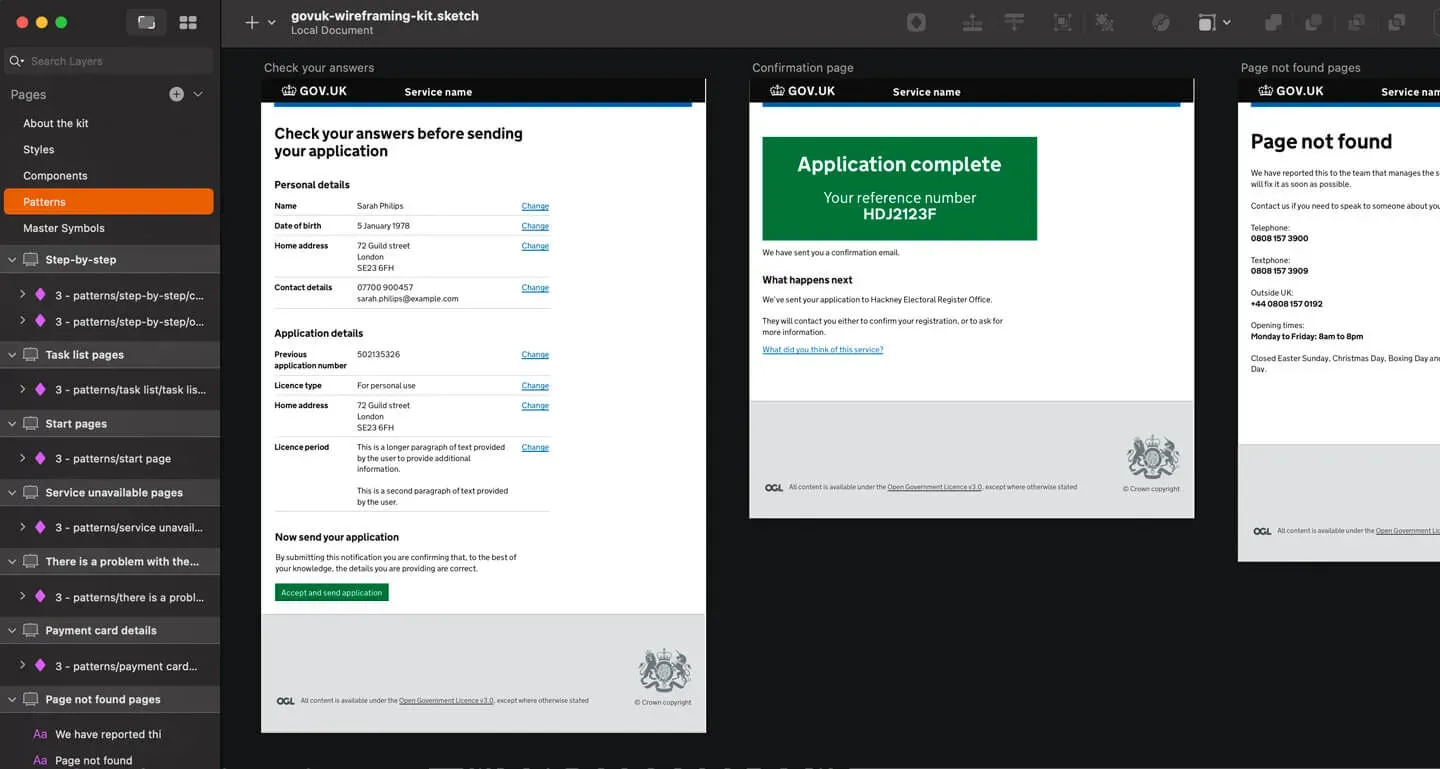The height and width of the screenshot is (769, 1440).
Task: Collapse the Task list pages artboard
Action: pos(12,354)
